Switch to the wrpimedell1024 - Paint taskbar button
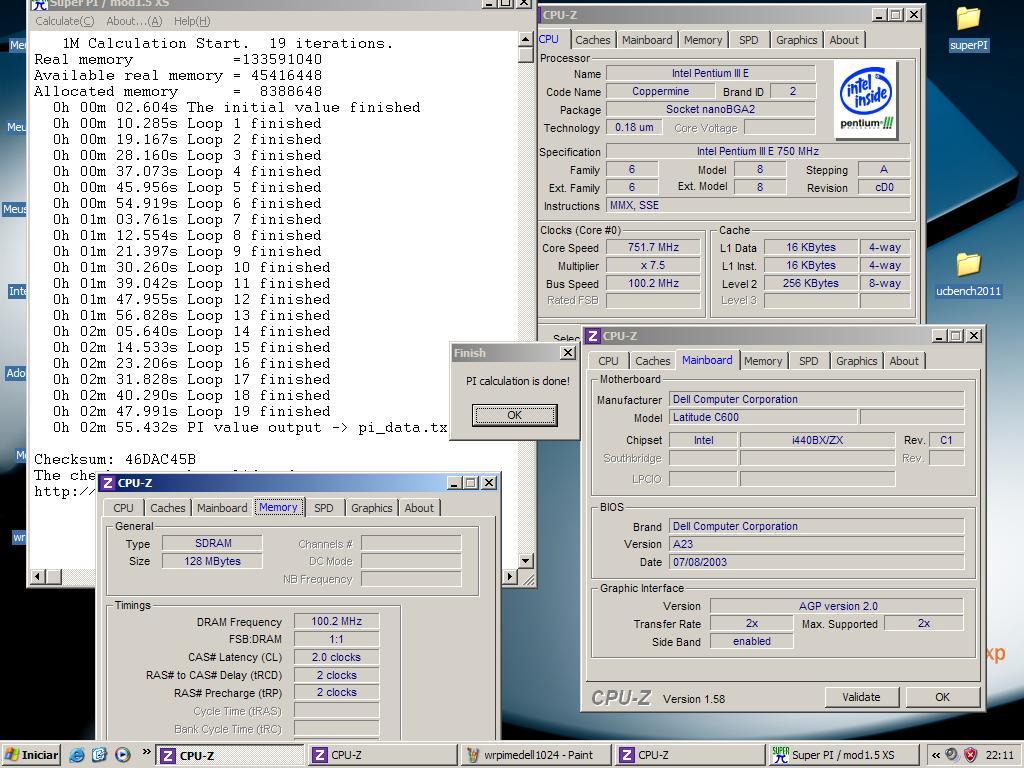 (x=536, y=755)
